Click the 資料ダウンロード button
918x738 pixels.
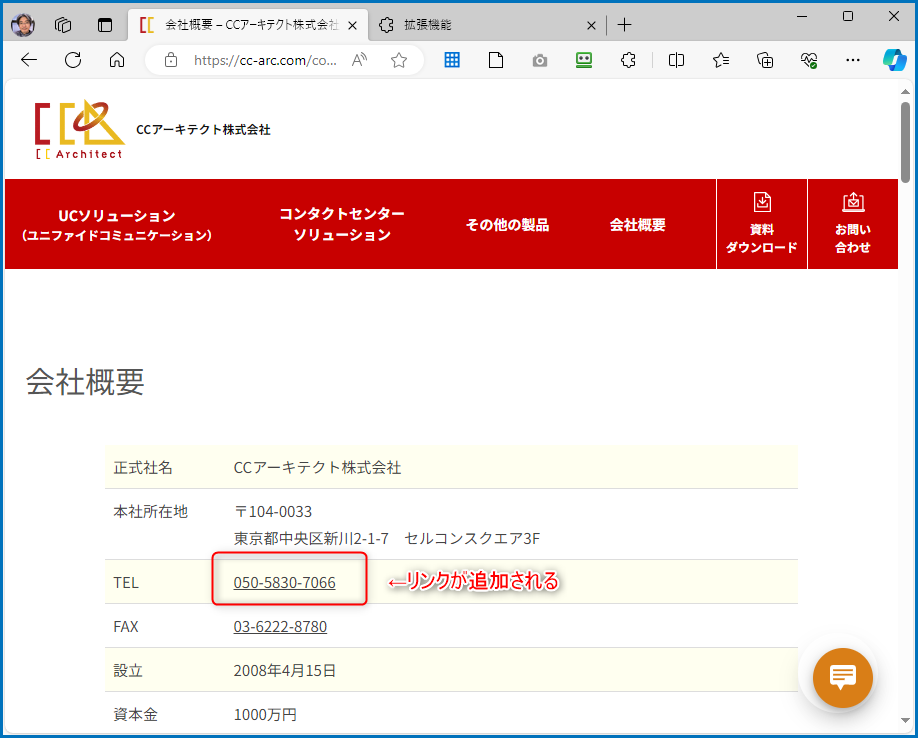(x=762, y=224)
